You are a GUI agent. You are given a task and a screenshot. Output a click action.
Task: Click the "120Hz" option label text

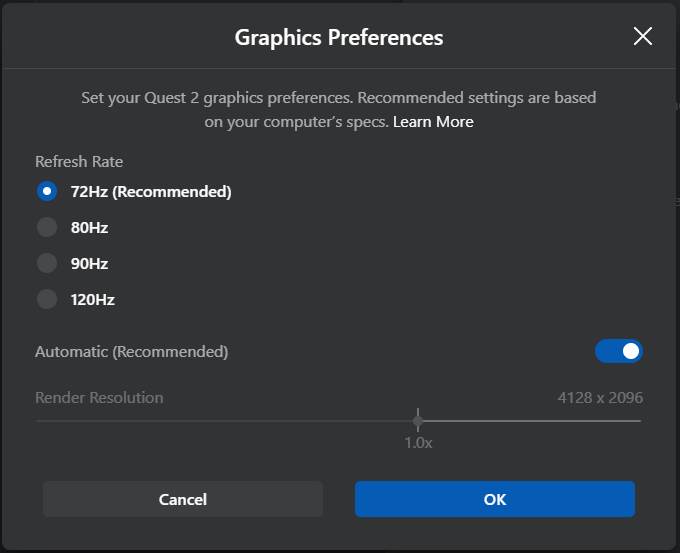(93, 298)
